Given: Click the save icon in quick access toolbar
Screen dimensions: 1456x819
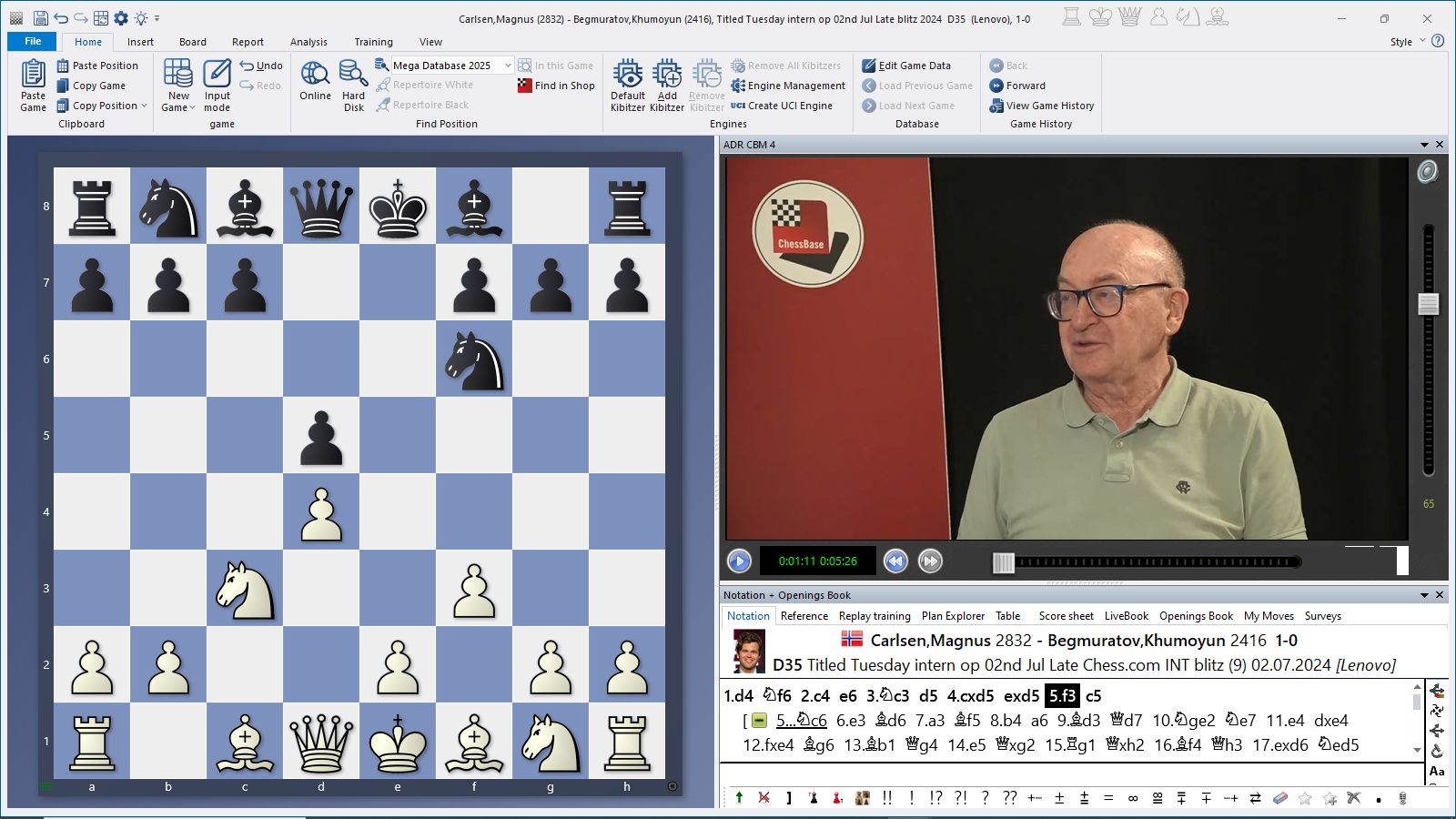Looking at the screenshot, I should click(x=40, y=18).
